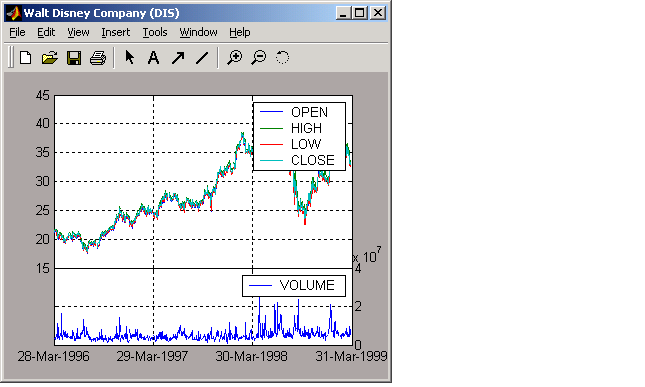645x387 pixels.
Task: Pick the Insert Arrow tool
Action: point(178,58)
